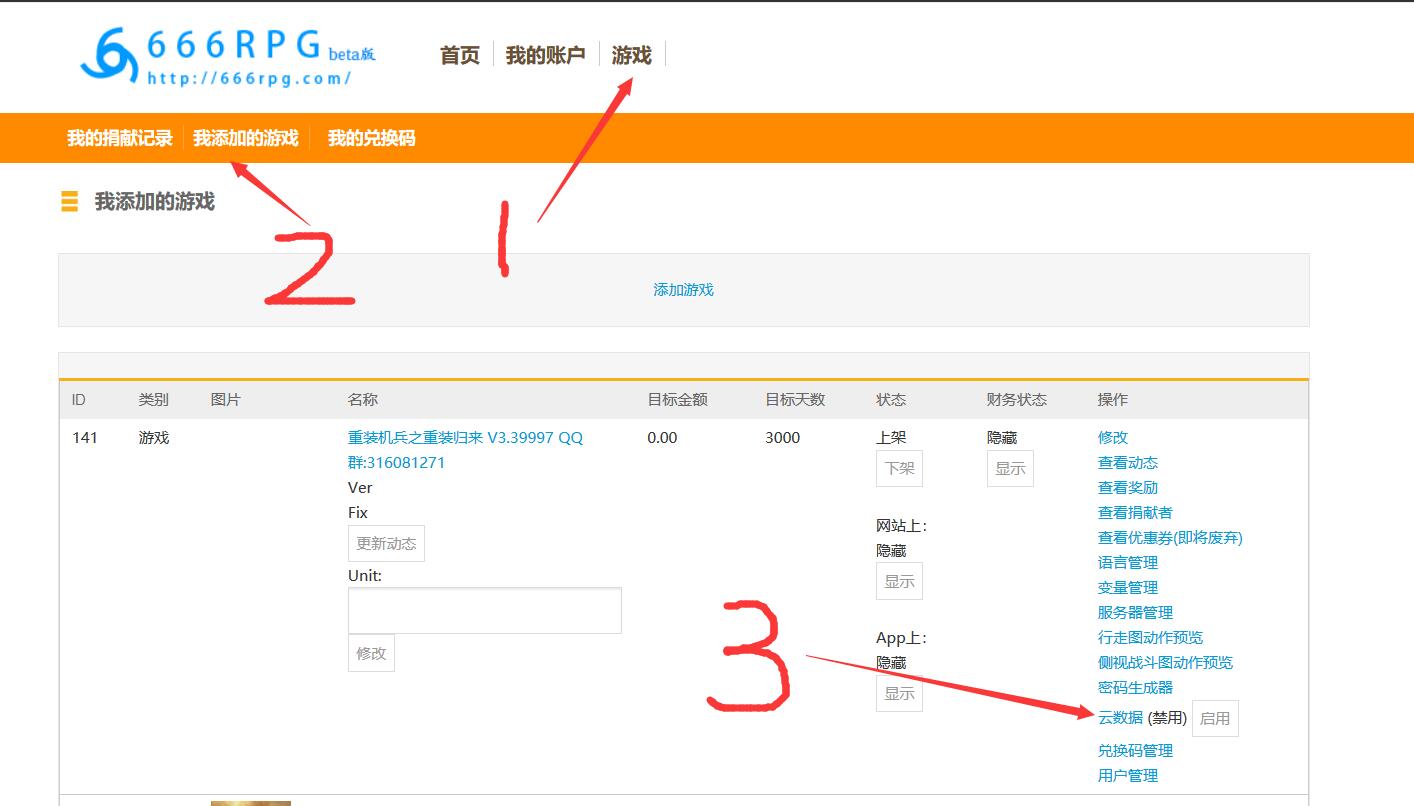The width and height of the screenshot is (1414, 806).
Task: Click 显示 button under App上 隐藏
Action: (x=899, y=693)
